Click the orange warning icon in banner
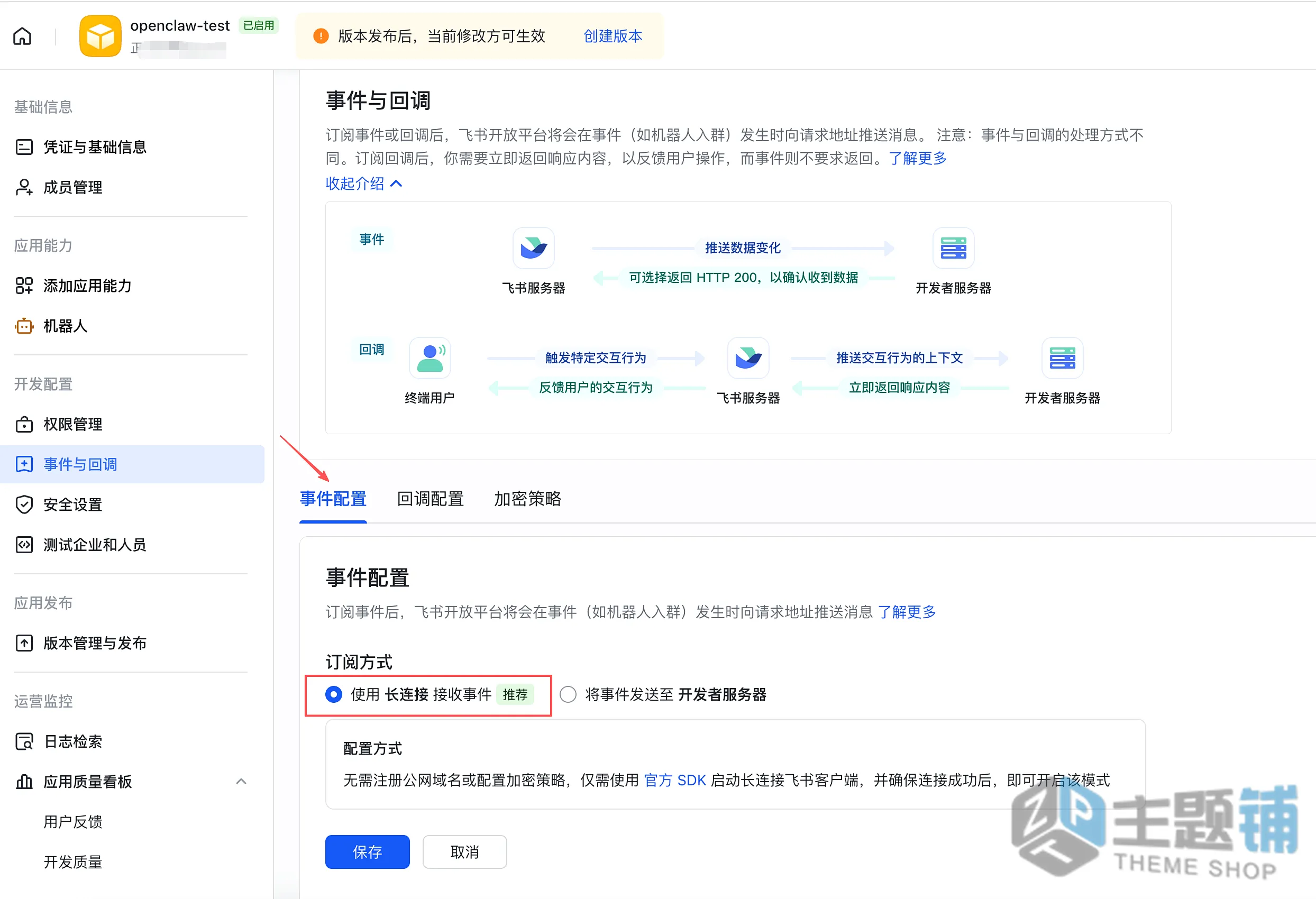 [x=321, y=36]
